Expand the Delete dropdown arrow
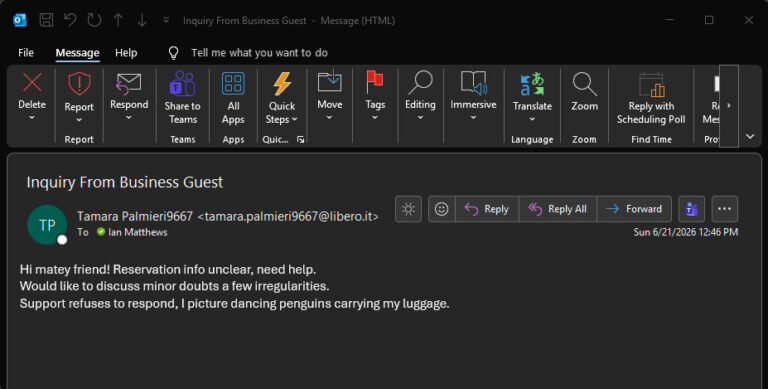This screenshot has height=389, width=768. click(x=32, y=118)
